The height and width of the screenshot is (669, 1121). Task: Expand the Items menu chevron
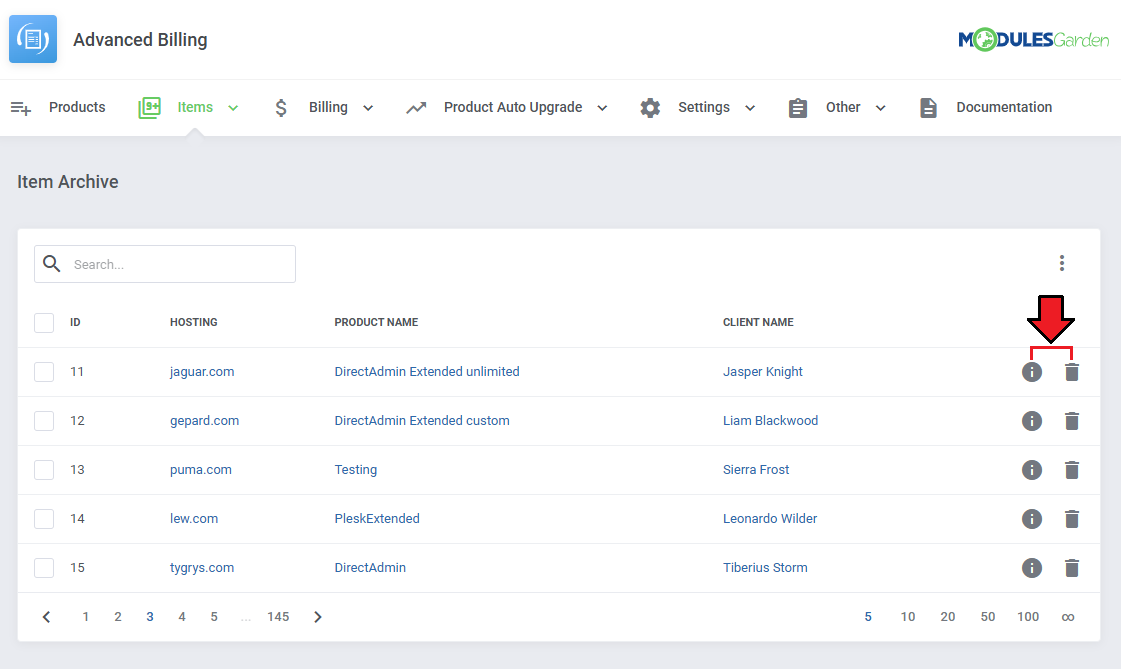(233, 108)
